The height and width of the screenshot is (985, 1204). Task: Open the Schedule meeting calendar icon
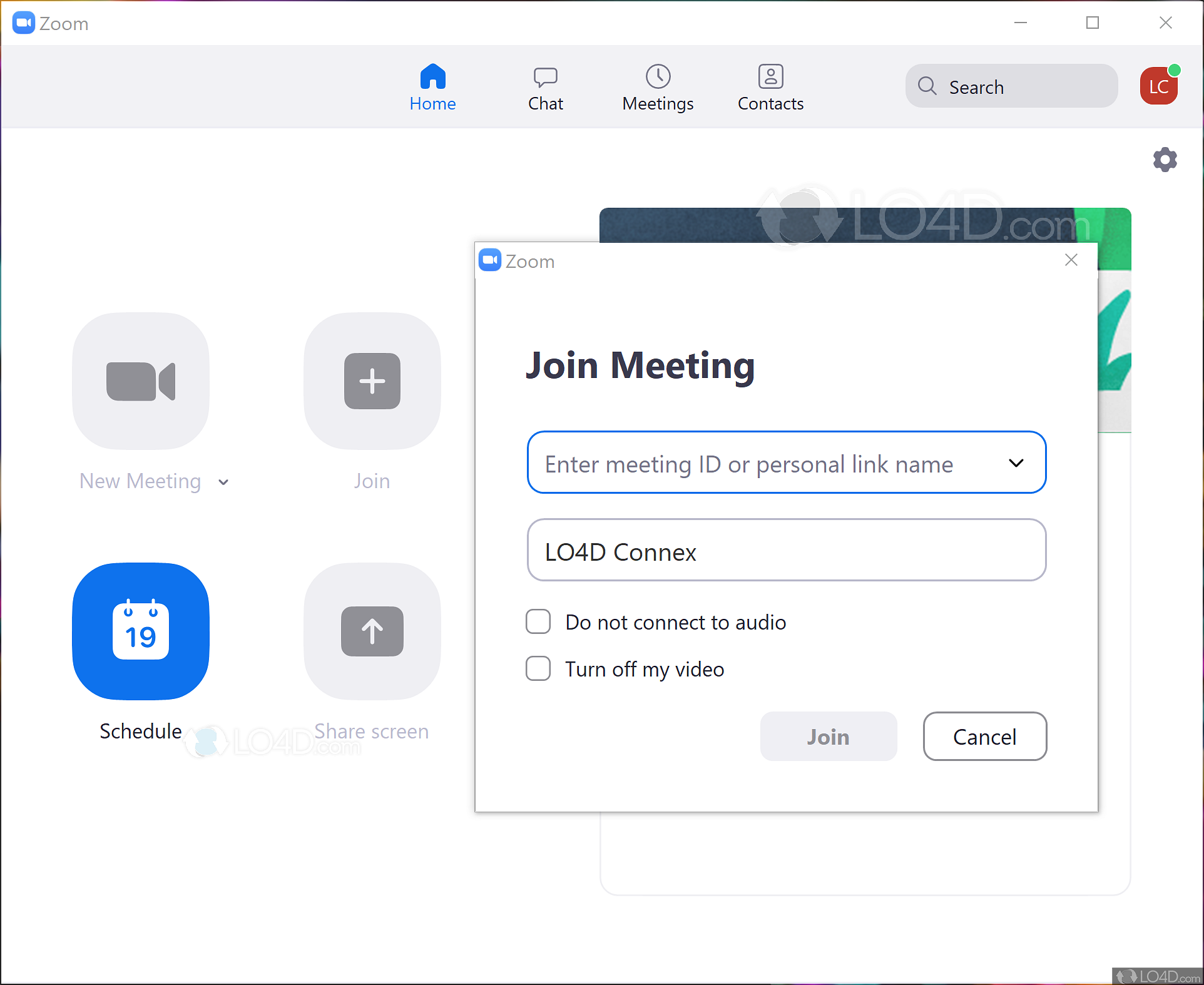pyautogui.click(x=140, y=632)
